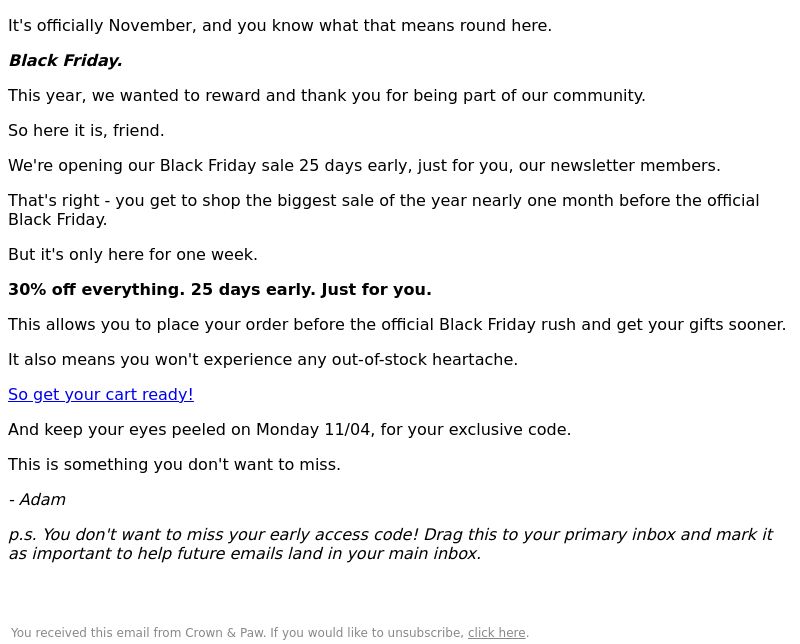Click the 'You received this email from Crown & Paw' footer

[x=270, y=633]
